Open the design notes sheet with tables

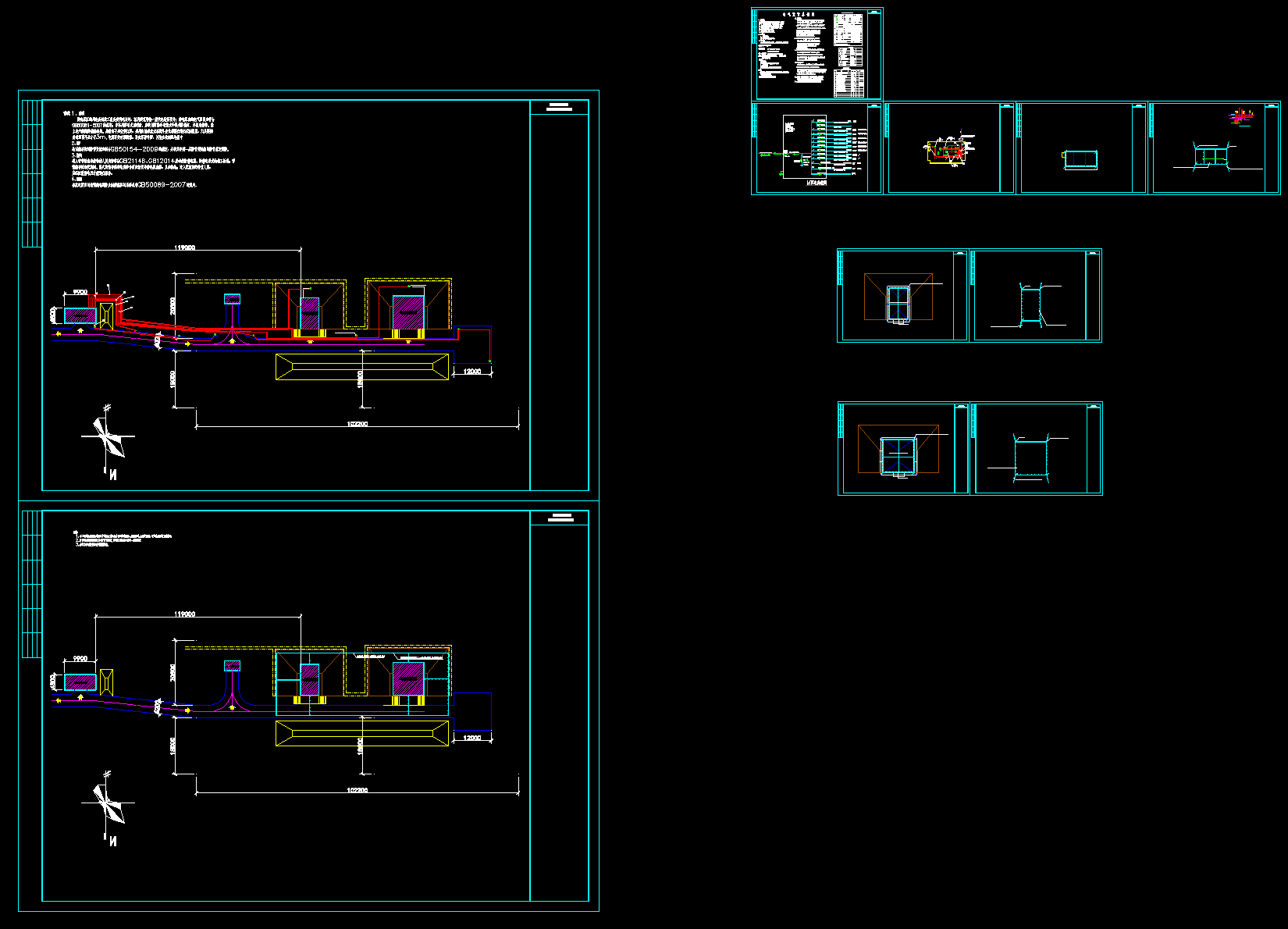coord(817,54)
